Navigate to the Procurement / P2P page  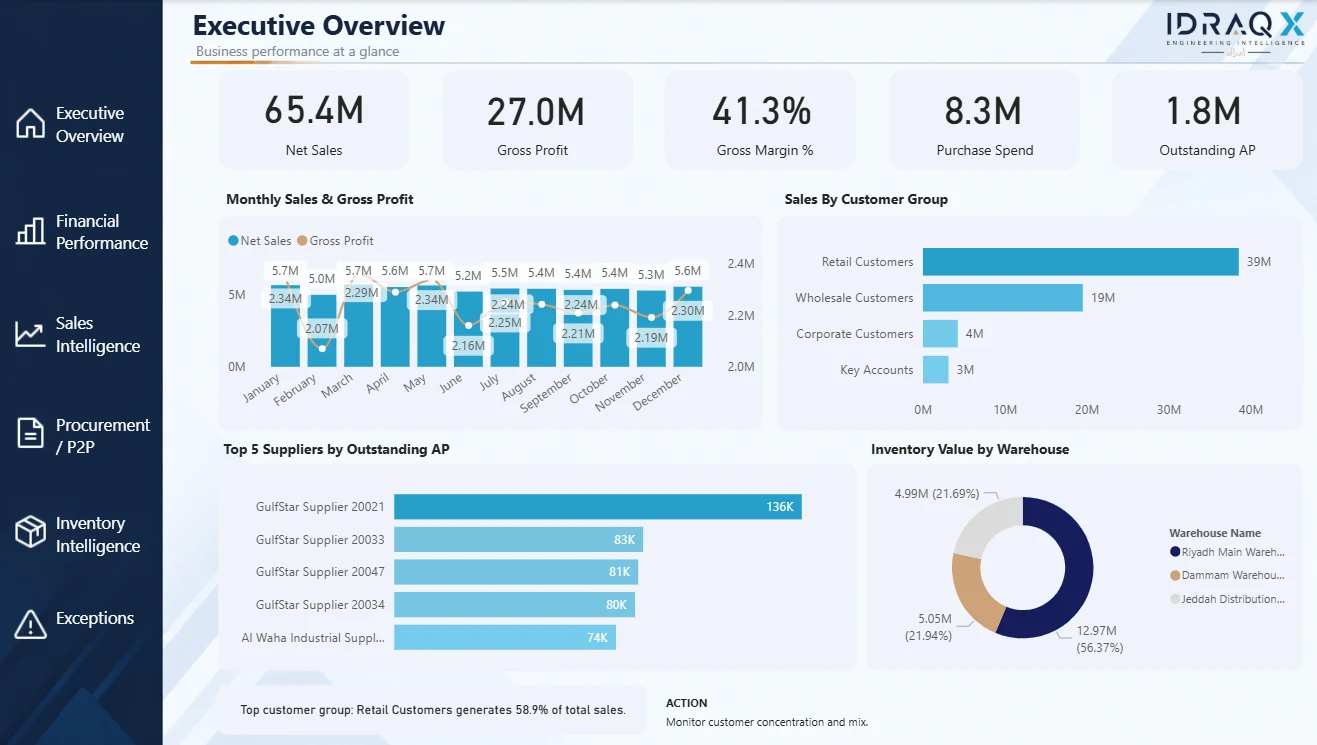103,436
